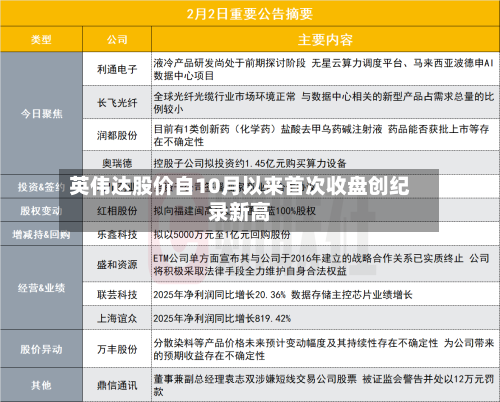Click the '盛和资源' company cell
Viewport: 500px width, 402px height.
(117, 264)
